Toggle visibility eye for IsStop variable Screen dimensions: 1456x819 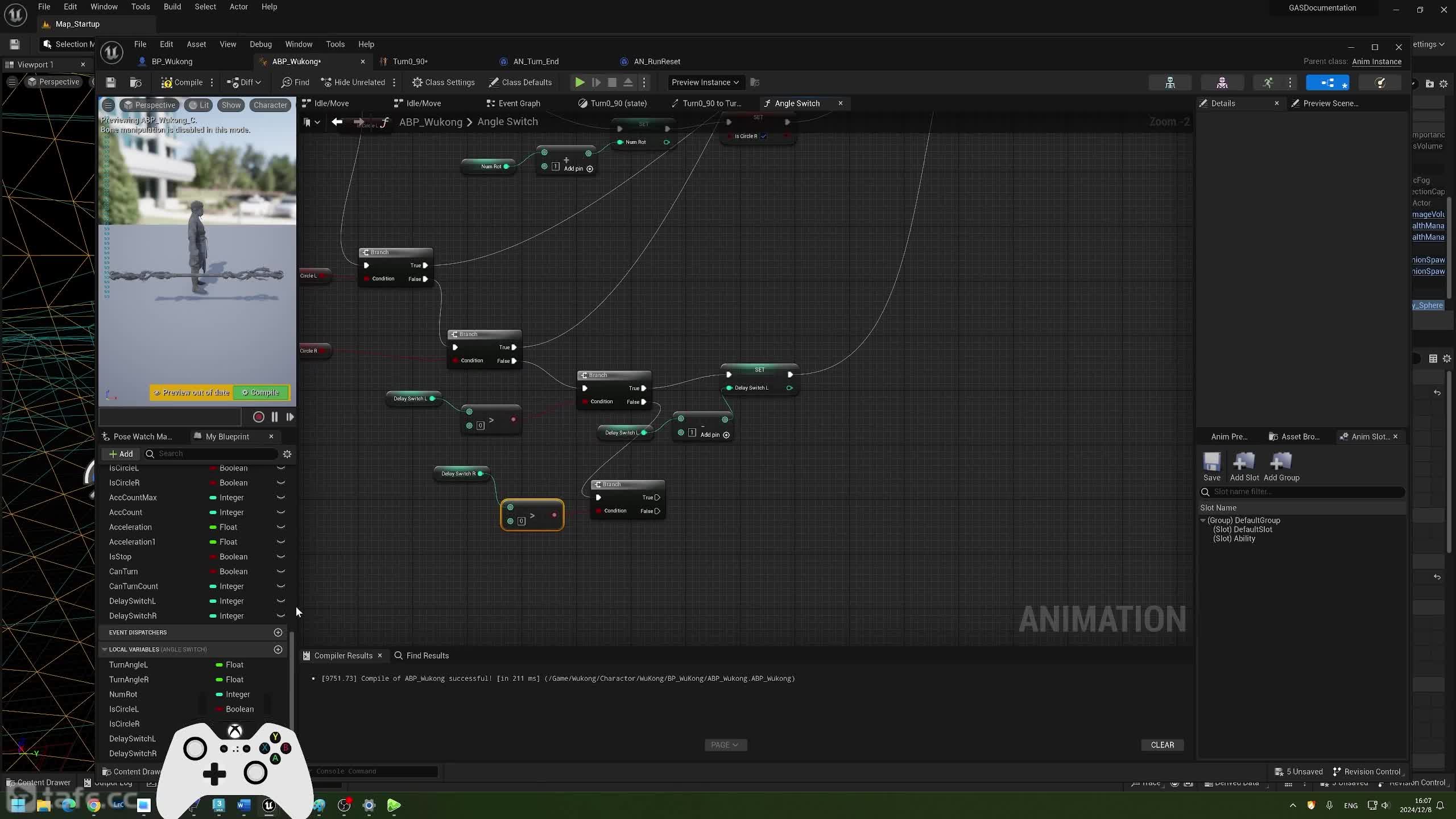pos(281,557)
